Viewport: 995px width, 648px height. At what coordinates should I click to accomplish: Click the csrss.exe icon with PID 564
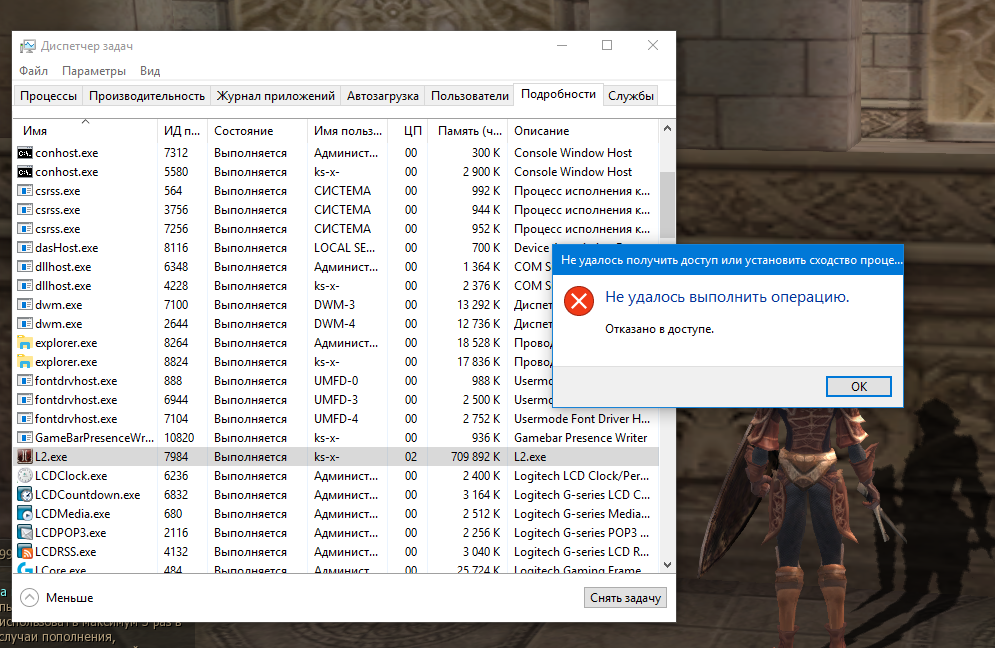(25, 190)
